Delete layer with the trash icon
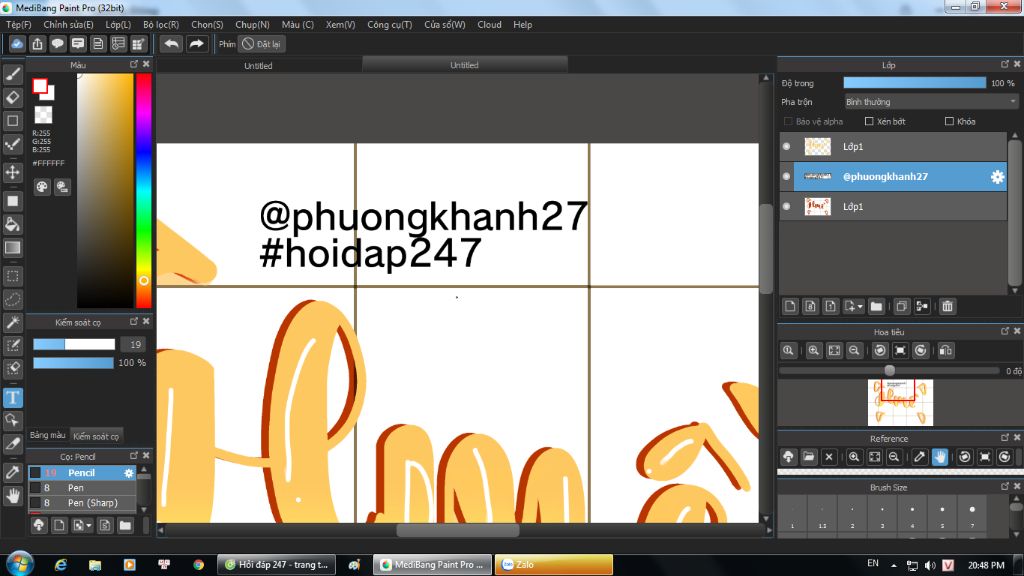Viewport: 1024px width, 576px height. tap(948, 306)
